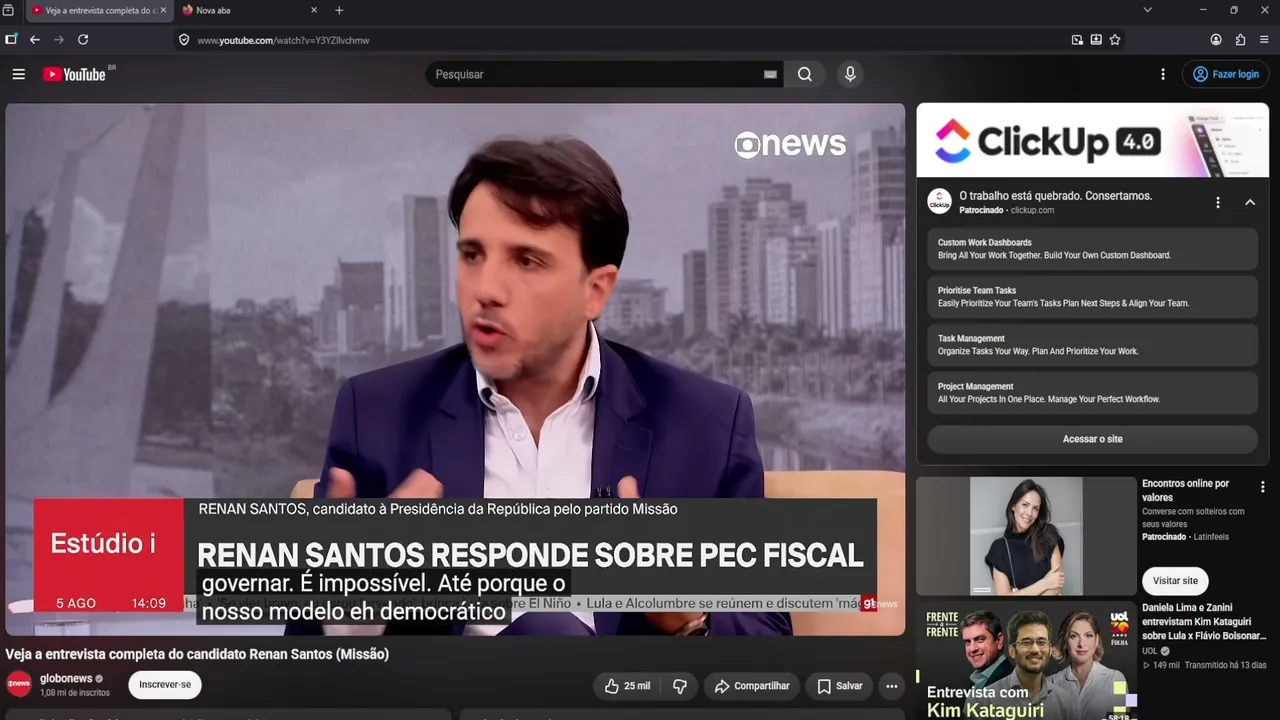Open Firefox View tab list icon
Screen dimensions: 1280x720
coord(9,10)
